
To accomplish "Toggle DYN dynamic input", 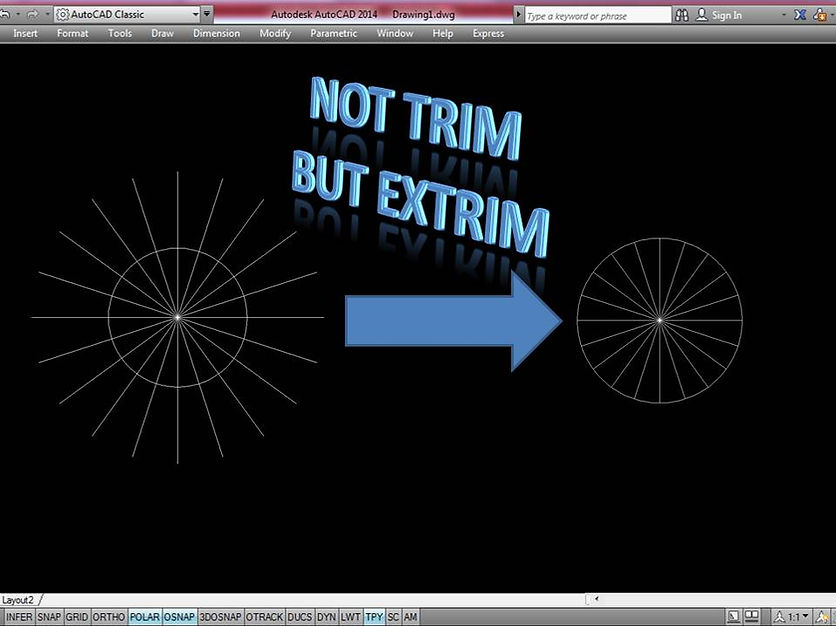I will coord(326,617).
